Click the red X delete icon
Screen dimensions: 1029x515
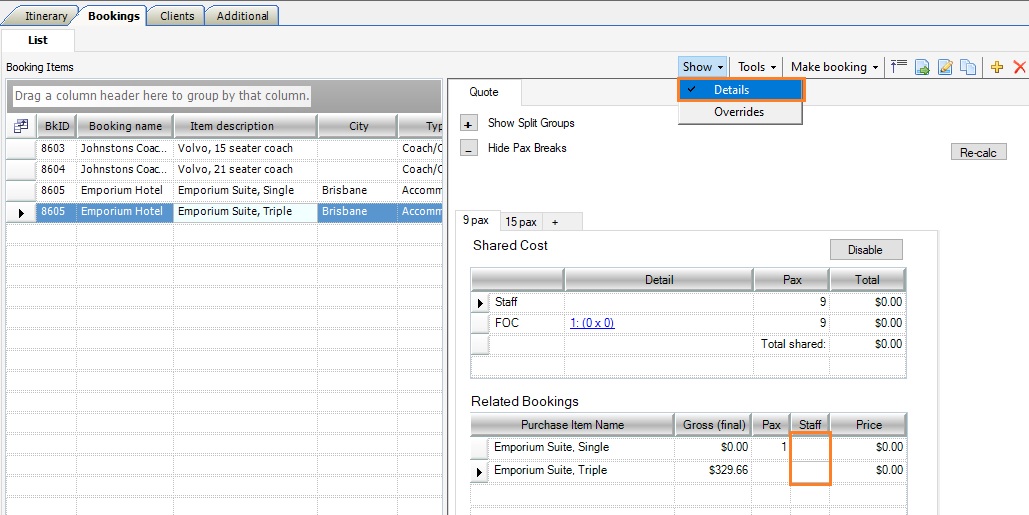coord(1019,67)
